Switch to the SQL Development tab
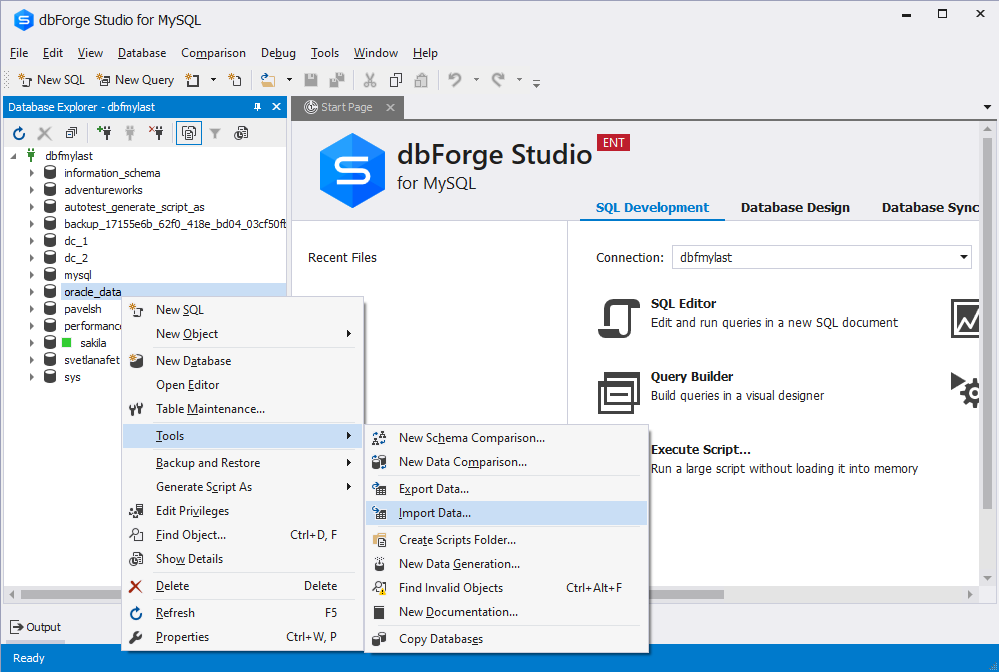Image resolution: width=999 pixels, height=672 pixels. click(652, 208)
